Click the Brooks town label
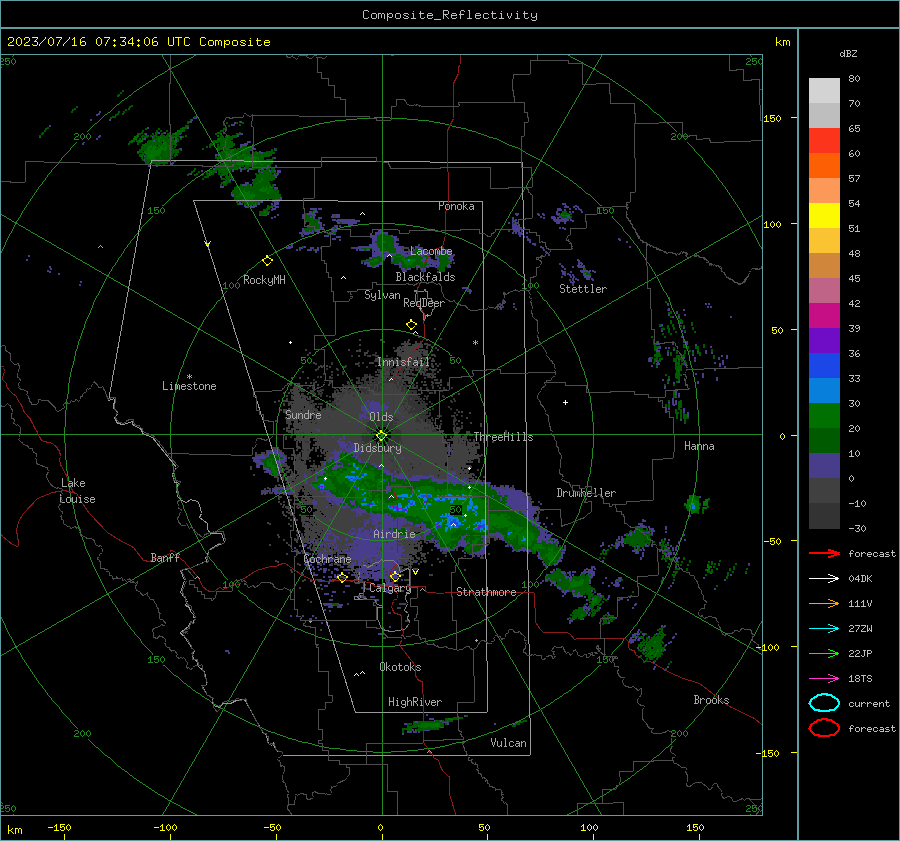 tap(711, 700)
